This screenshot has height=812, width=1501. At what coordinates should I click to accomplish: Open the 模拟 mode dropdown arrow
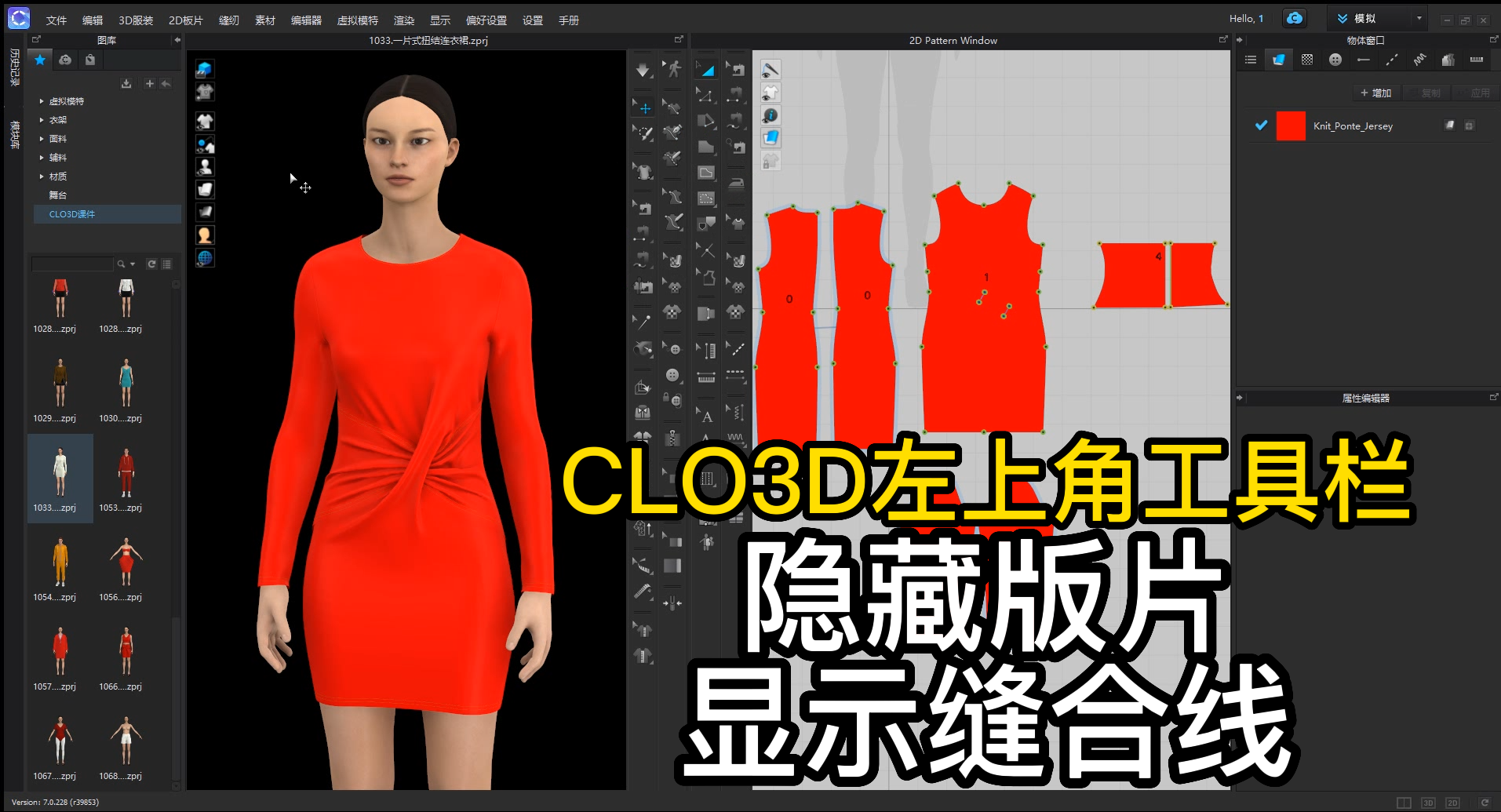click(1419, 18)
